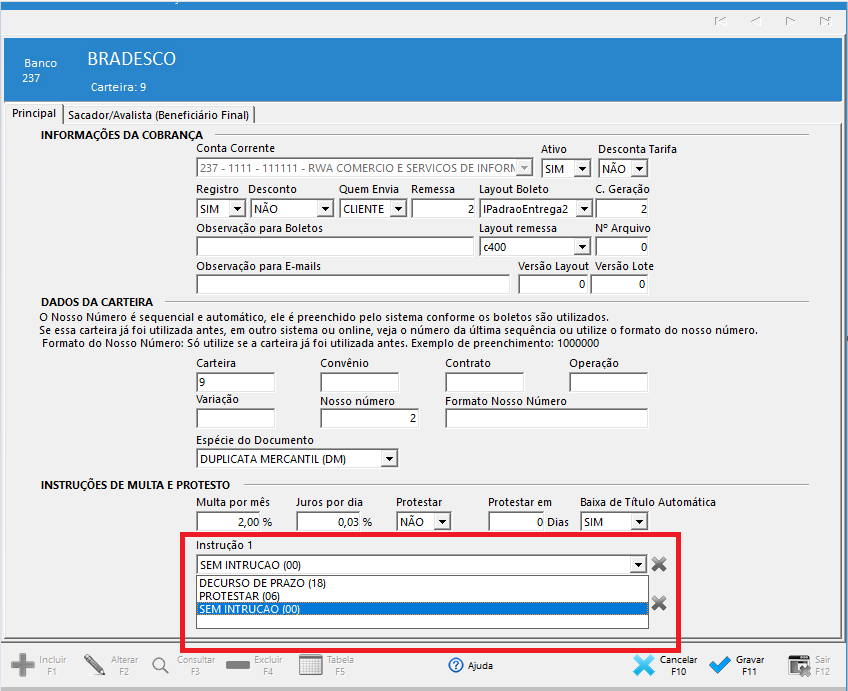Image resolution: width=848 pixels, height=691 pixels.
Task: Select SEM INTRUCAO (00) in the list
Action: [x=422, y=609]
